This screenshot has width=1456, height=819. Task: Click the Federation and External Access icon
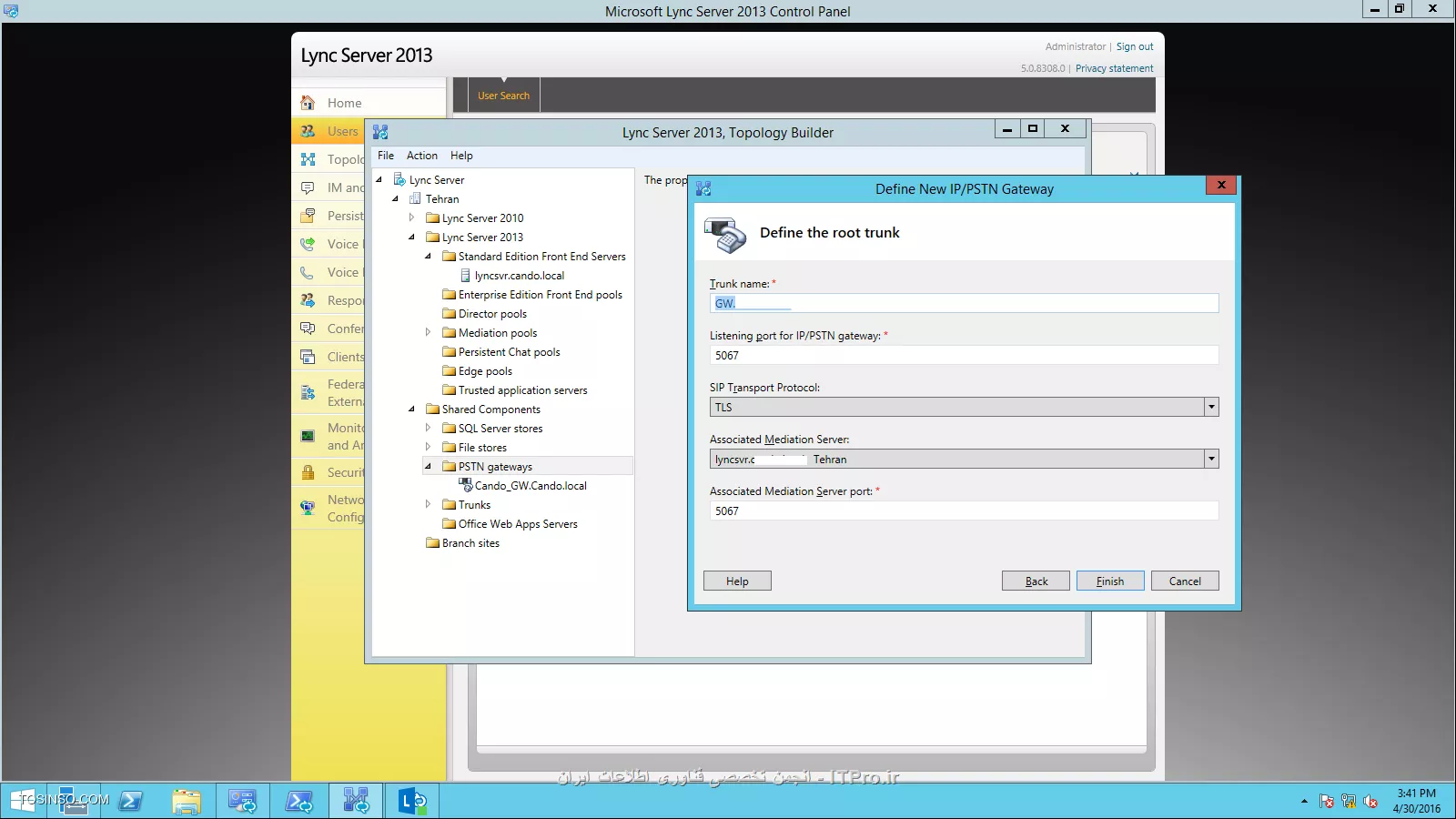(x=308, y=393)
